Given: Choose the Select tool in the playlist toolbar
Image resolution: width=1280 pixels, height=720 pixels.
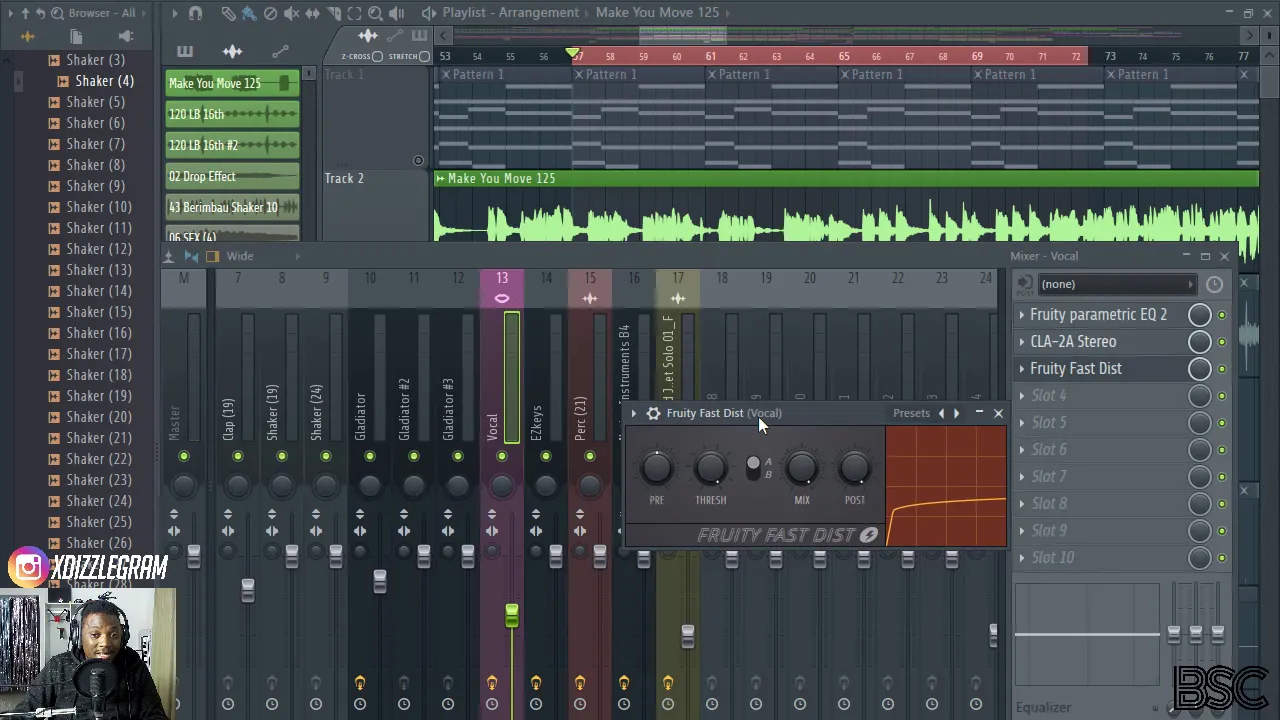Looking at the screenshot, I should [354, 13].
